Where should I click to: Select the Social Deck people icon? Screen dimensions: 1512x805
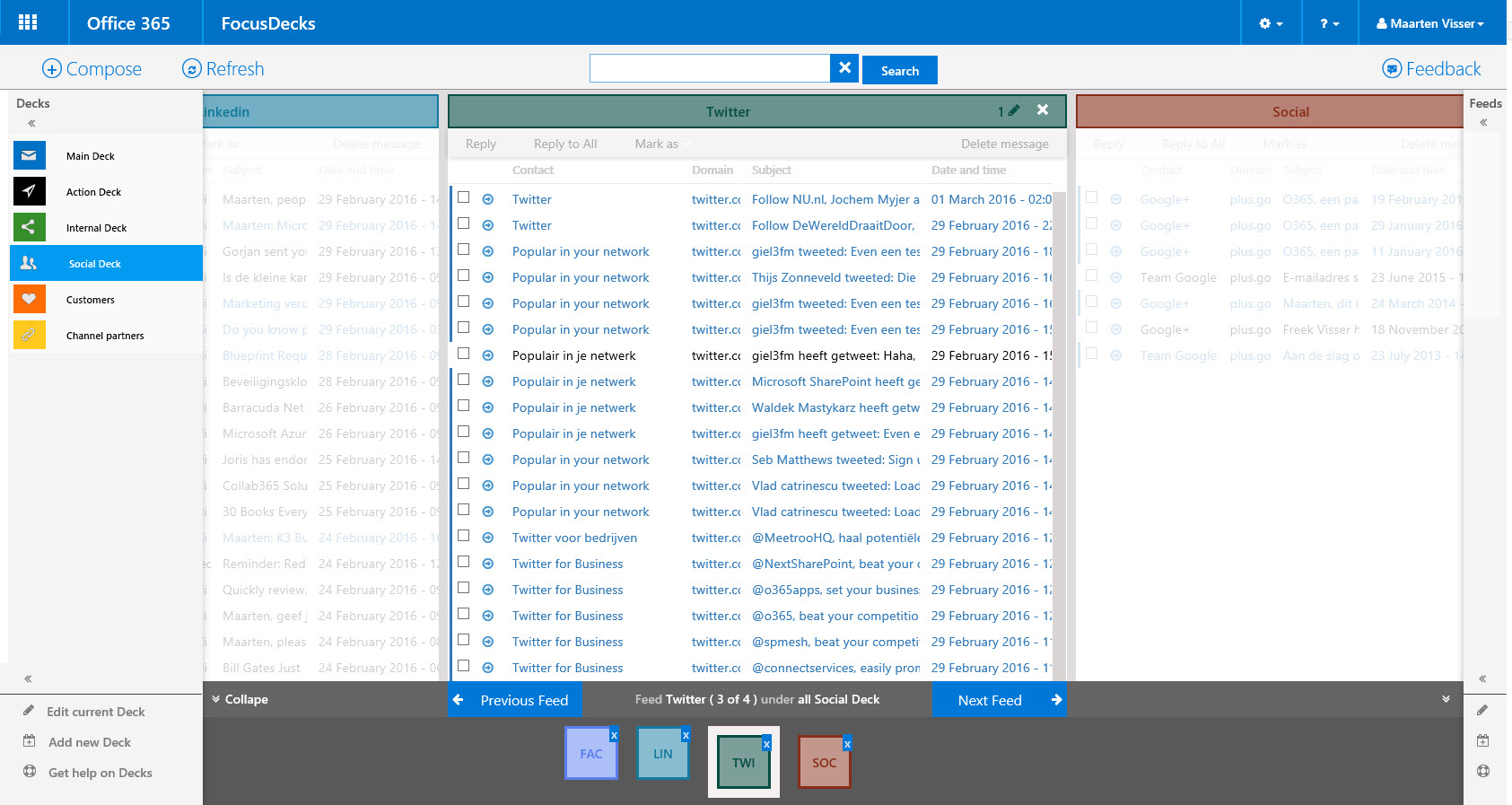coord(29,263)
